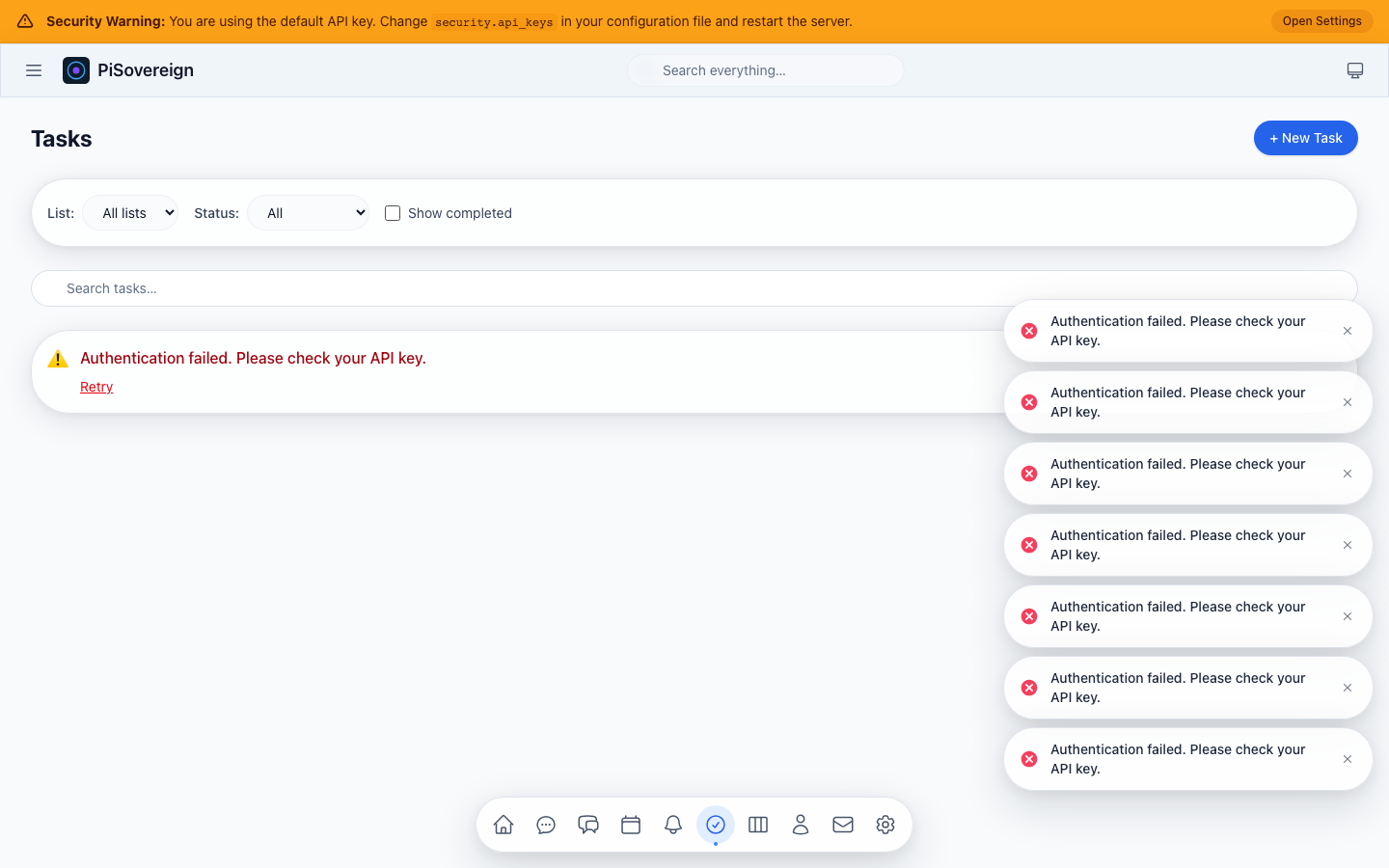View Notifications via the bell icon
The image size is (1389, 868).
click(x=673, y=825)
